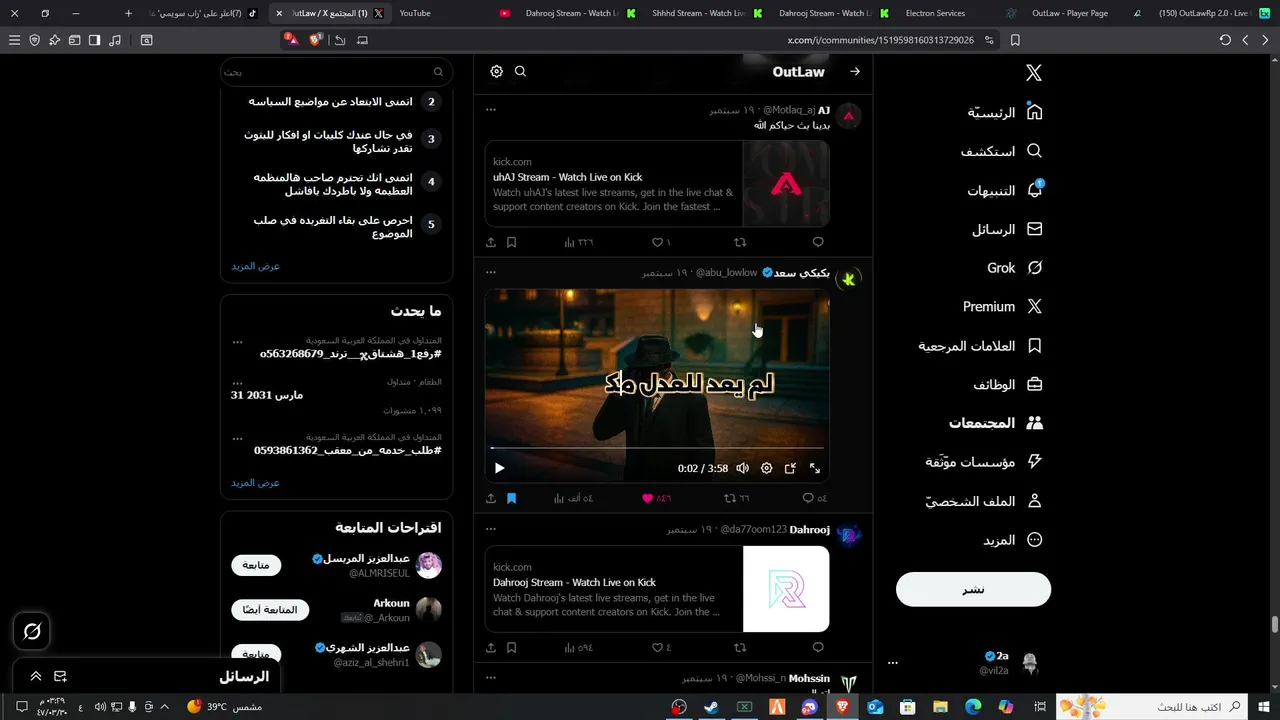Open الملف الشخصي profile in sidebar
The height and width of the screenshot is (720, 1280).
pyautogui.click(x=984, y=501)
